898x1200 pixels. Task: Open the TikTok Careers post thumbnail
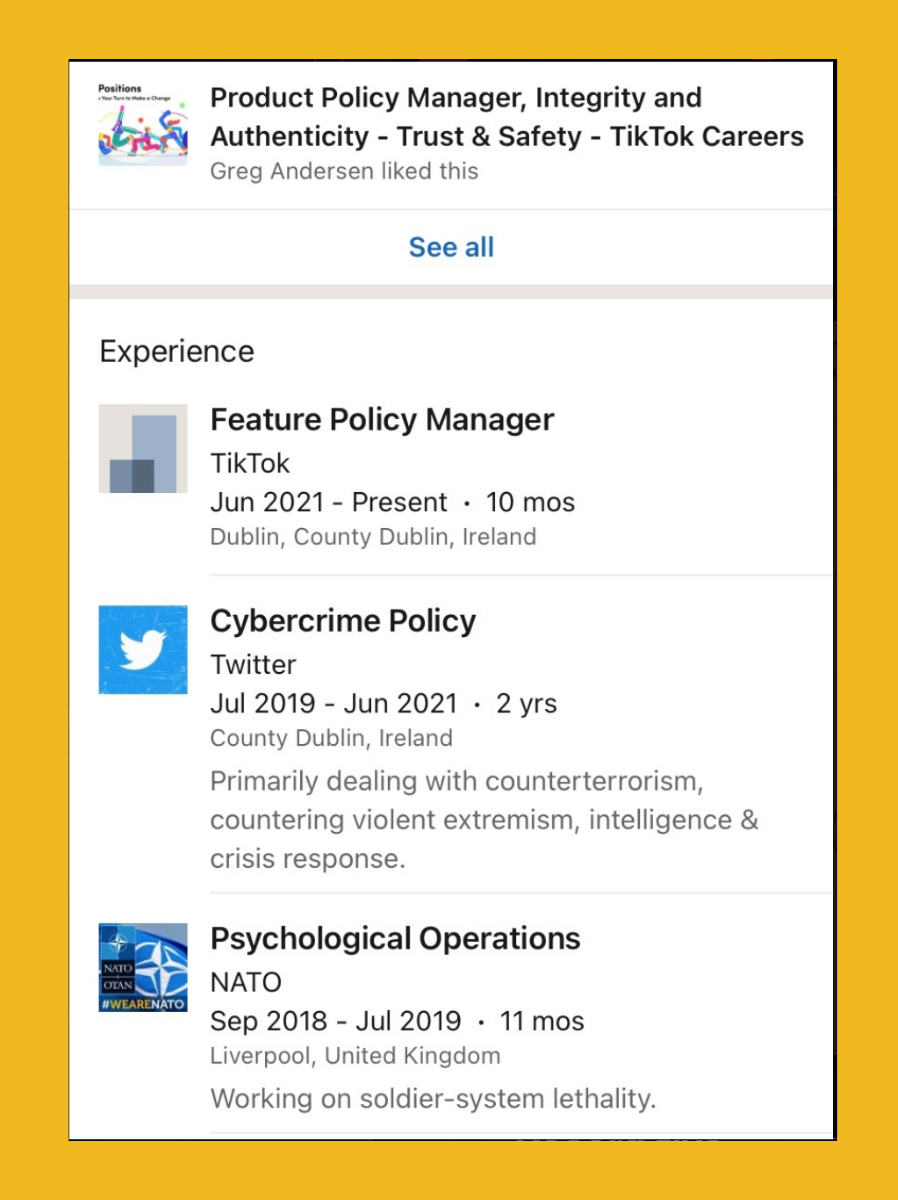click(x=143, y=125)
